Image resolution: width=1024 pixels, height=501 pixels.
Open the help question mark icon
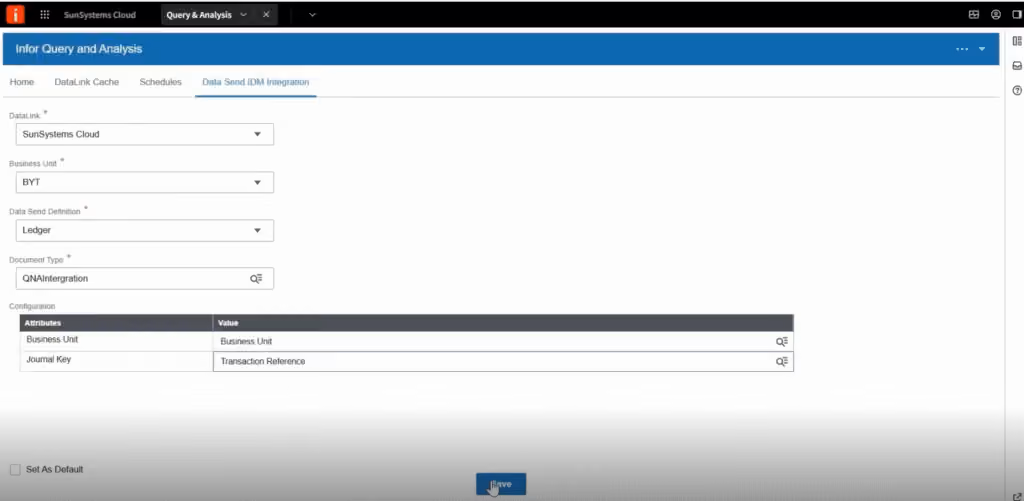coord(1017,91)
